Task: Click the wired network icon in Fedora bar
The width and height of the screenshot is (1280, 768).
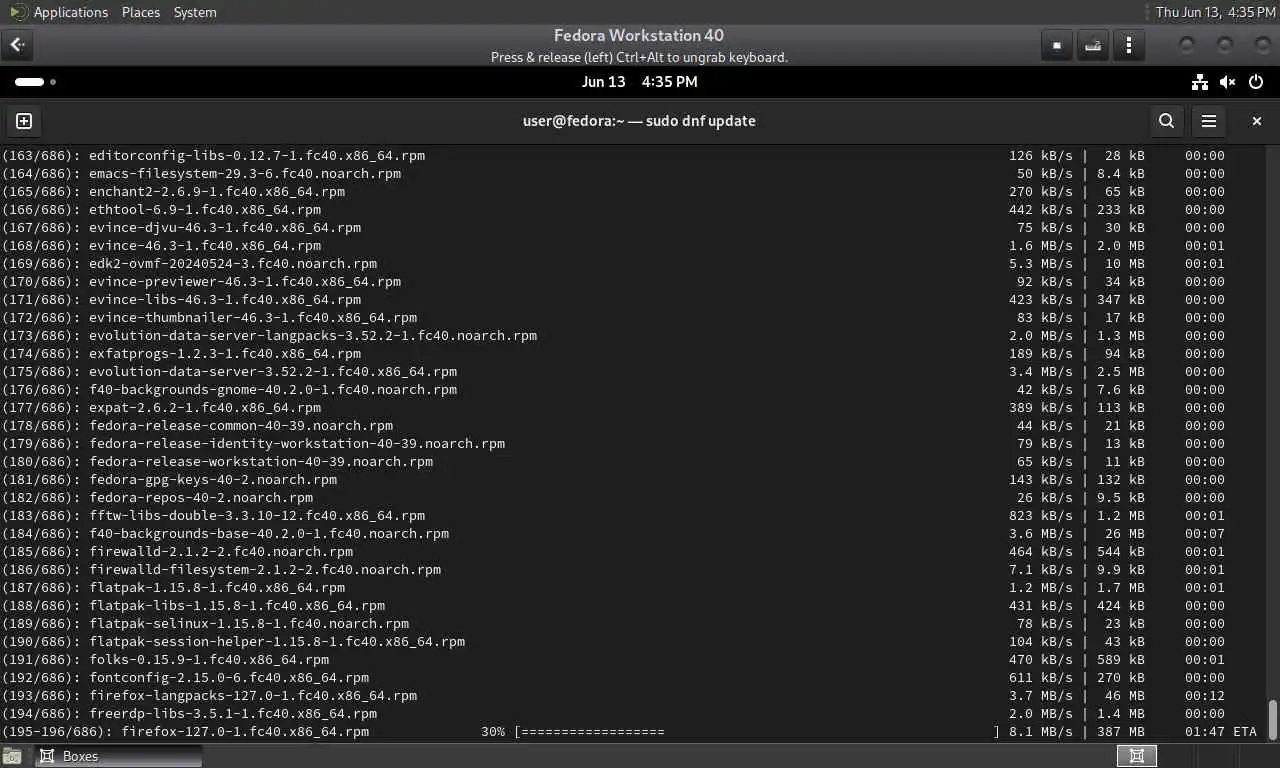Action: [1200, 82]
